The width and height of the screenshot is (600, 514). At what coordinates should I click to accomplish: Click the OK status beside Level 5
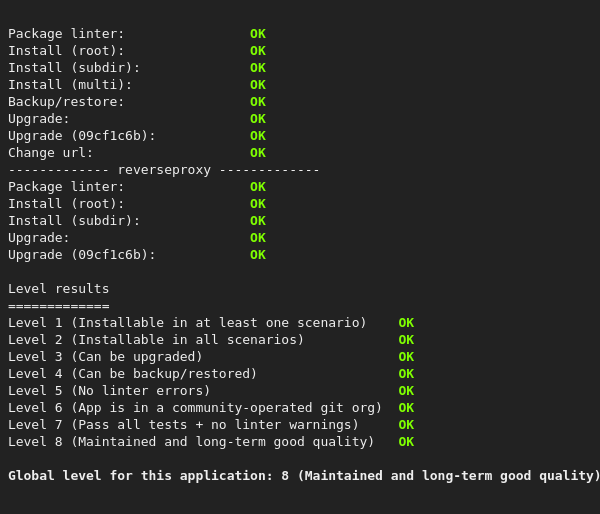tap(406, 391)
